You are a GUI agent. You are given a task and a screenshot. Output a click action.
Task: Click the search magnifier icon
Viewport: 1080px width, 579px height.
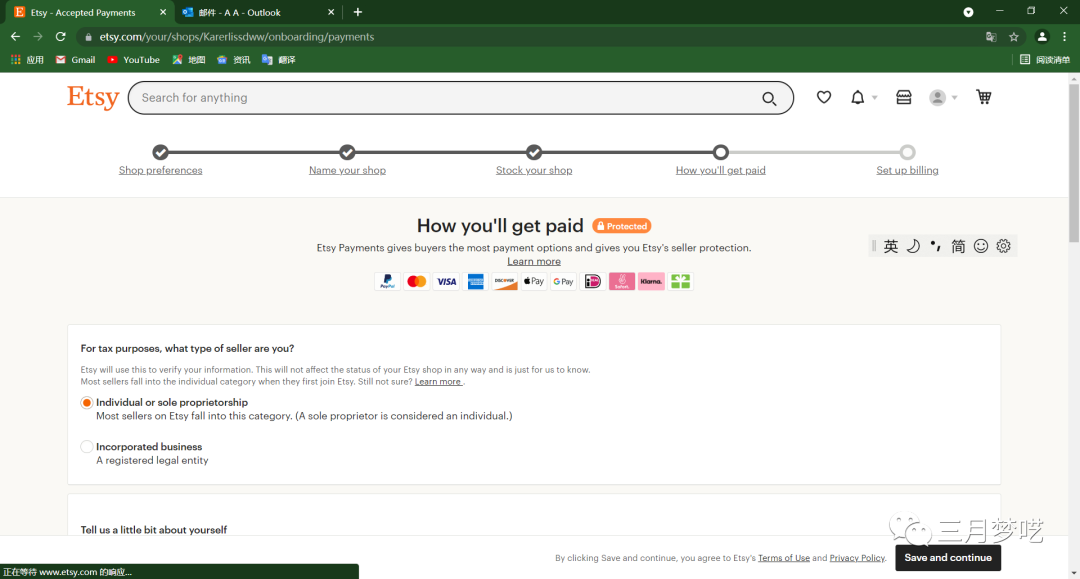(x=769, y=98)
